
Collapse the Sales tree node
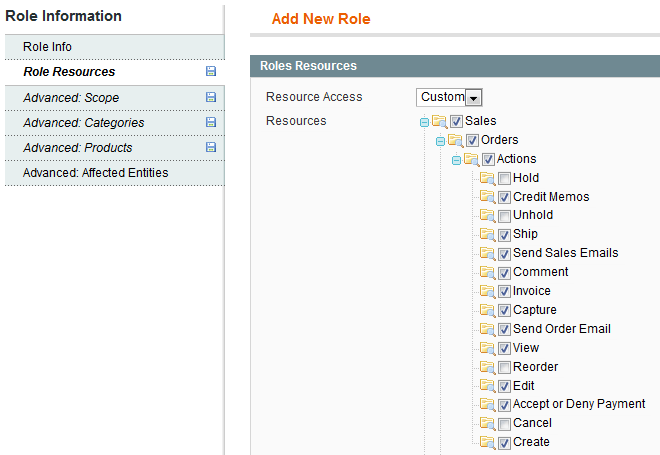click(424, 122)
